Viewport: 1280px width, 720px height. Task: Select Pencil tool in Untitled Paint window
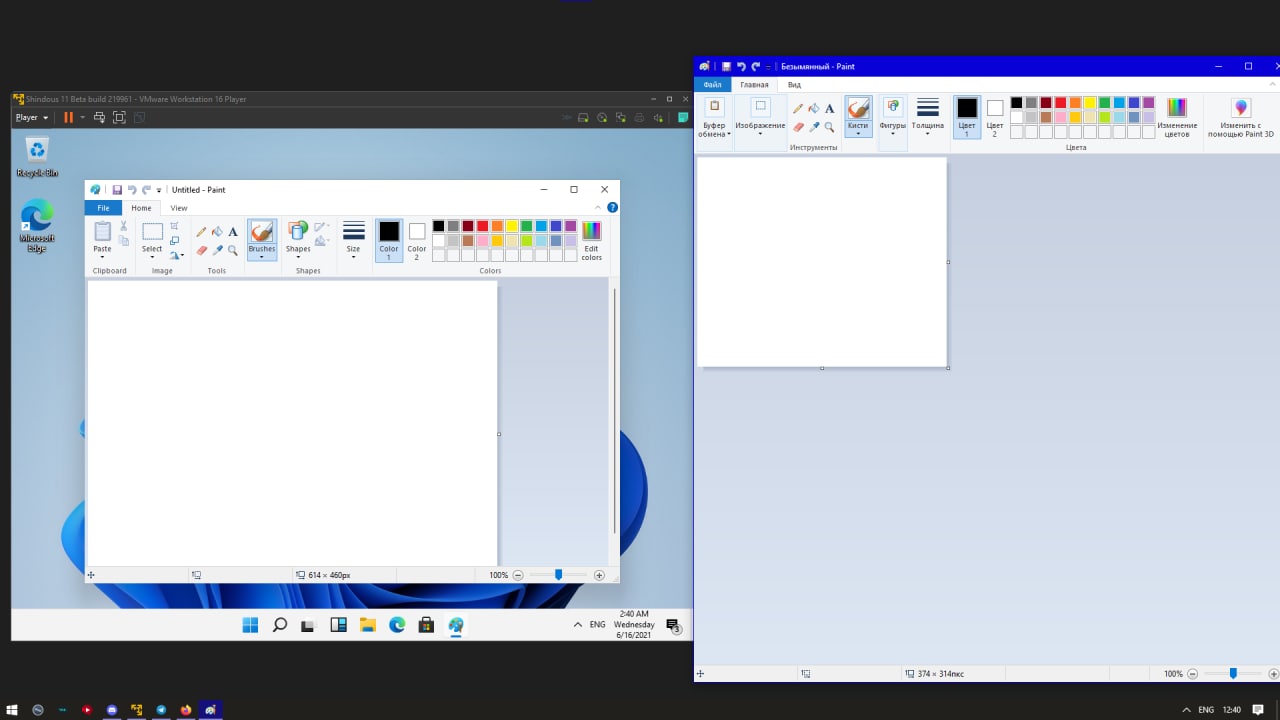click(x=201, y=231)
